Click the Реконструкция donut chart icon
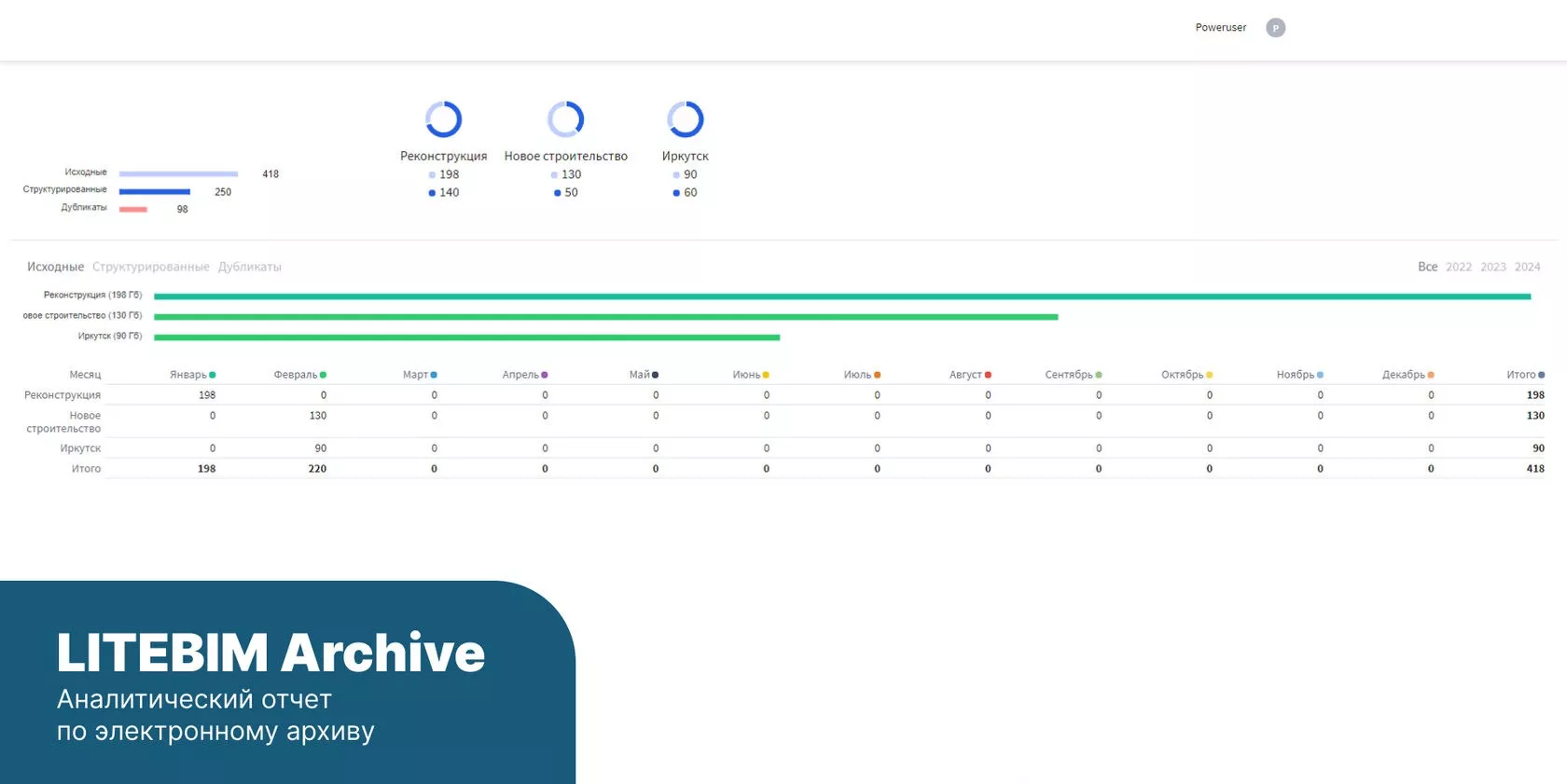 443,119
